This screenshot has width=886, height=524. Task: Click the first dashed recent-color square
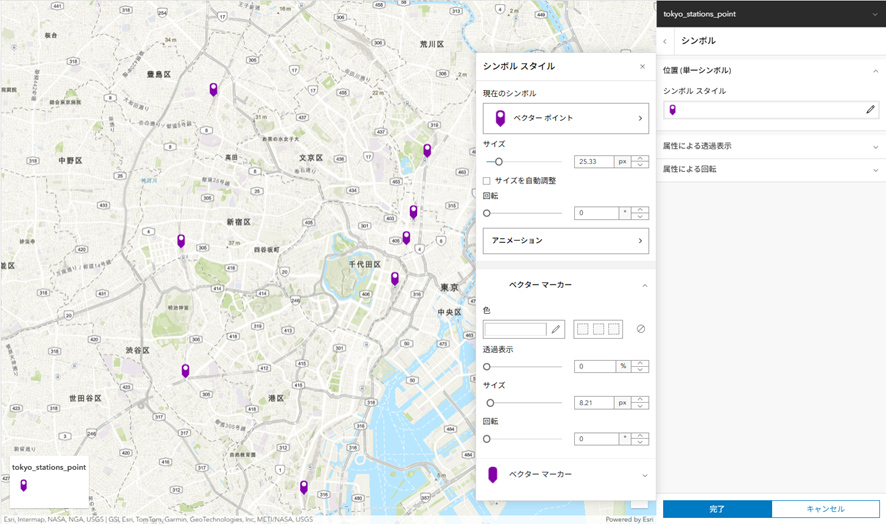(583, 329)
